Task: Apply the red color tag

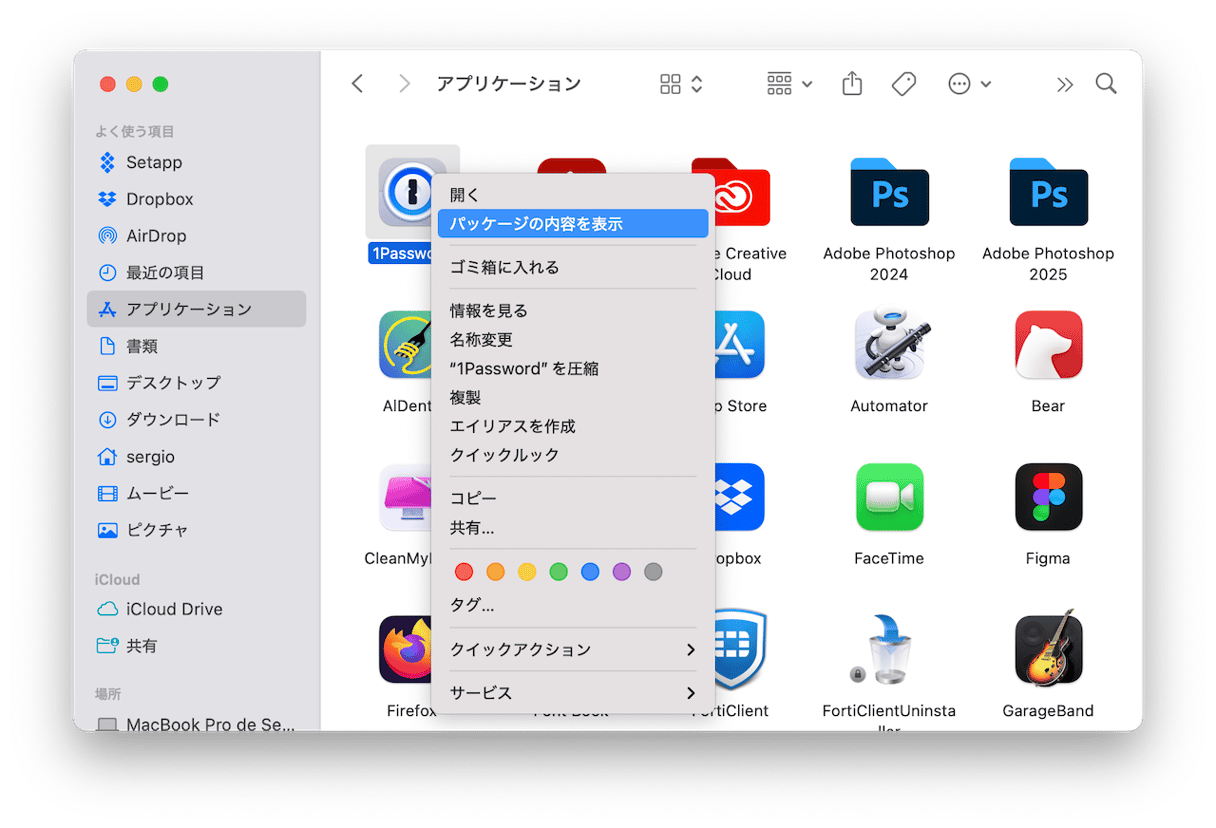Action: pyautogui.click(x=464, y=572)
